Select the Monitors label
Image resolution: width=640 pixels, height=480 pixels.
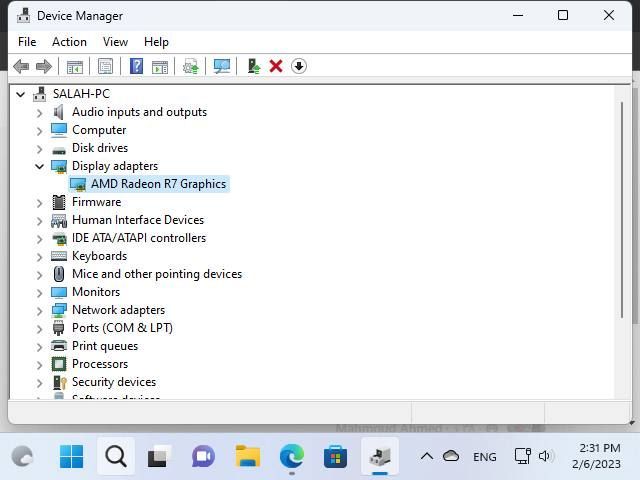point(96,292)
